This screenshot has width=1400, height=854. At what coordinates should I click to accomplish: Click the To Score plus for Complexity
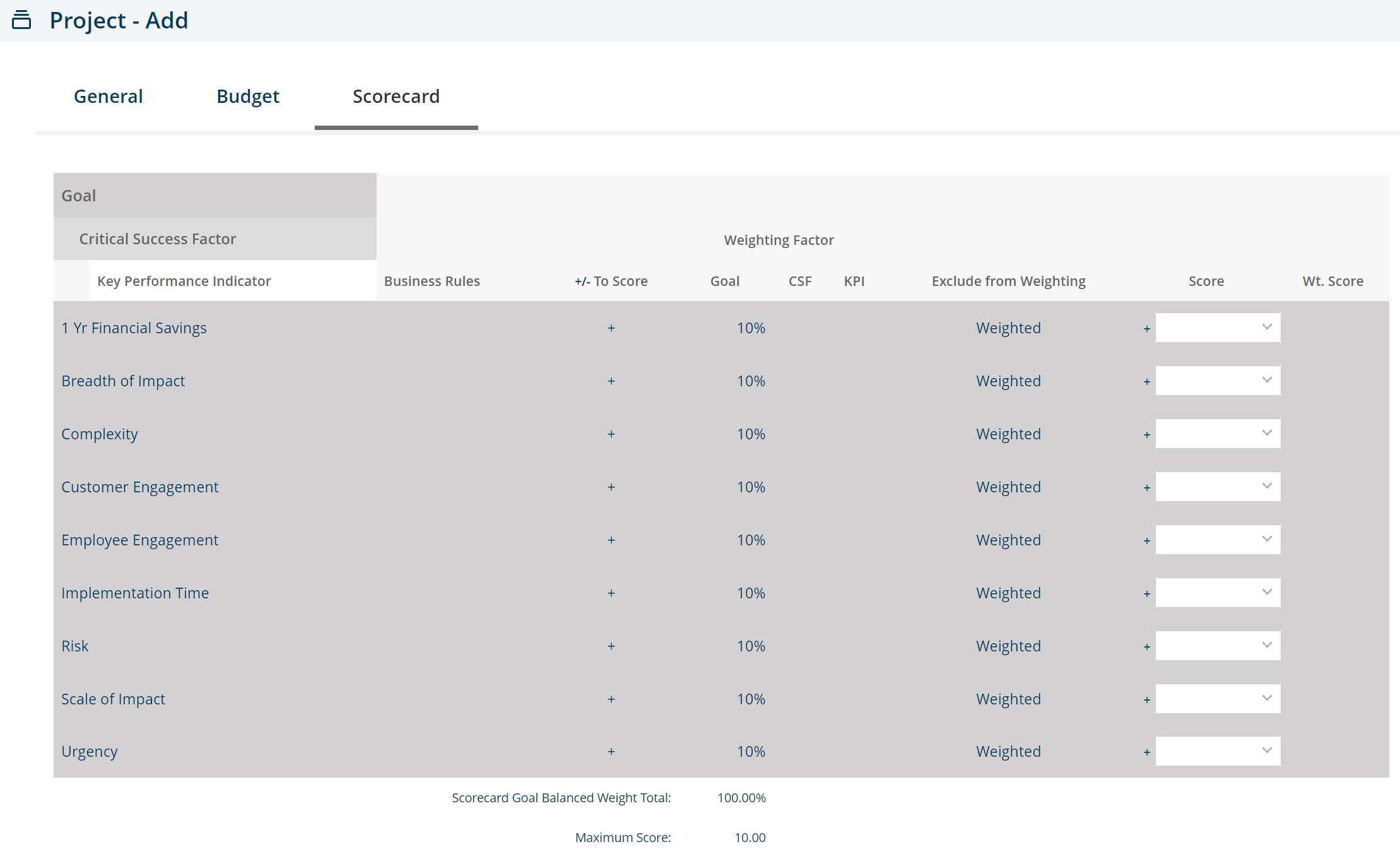pyautogui.click(x=611, y=434)
